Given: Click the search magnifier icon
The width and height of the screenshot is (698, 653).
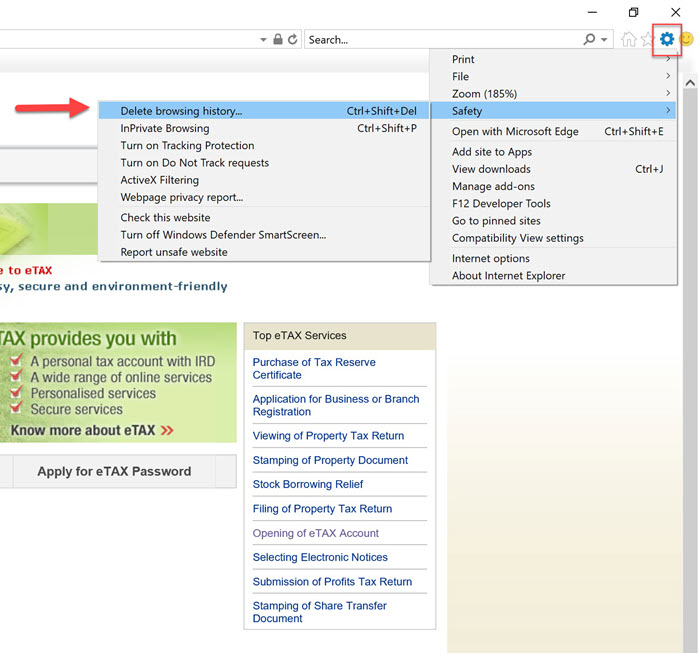Looking at the screenshot, I should (589, 39).
